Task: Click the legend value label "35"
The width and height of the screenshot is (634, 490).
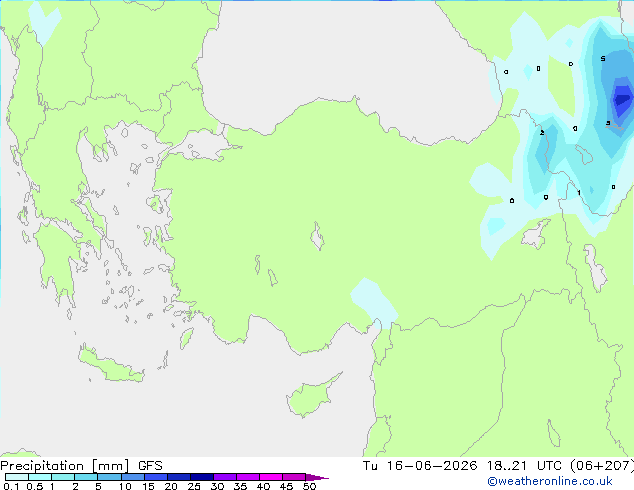Action: tap(240, 486)
